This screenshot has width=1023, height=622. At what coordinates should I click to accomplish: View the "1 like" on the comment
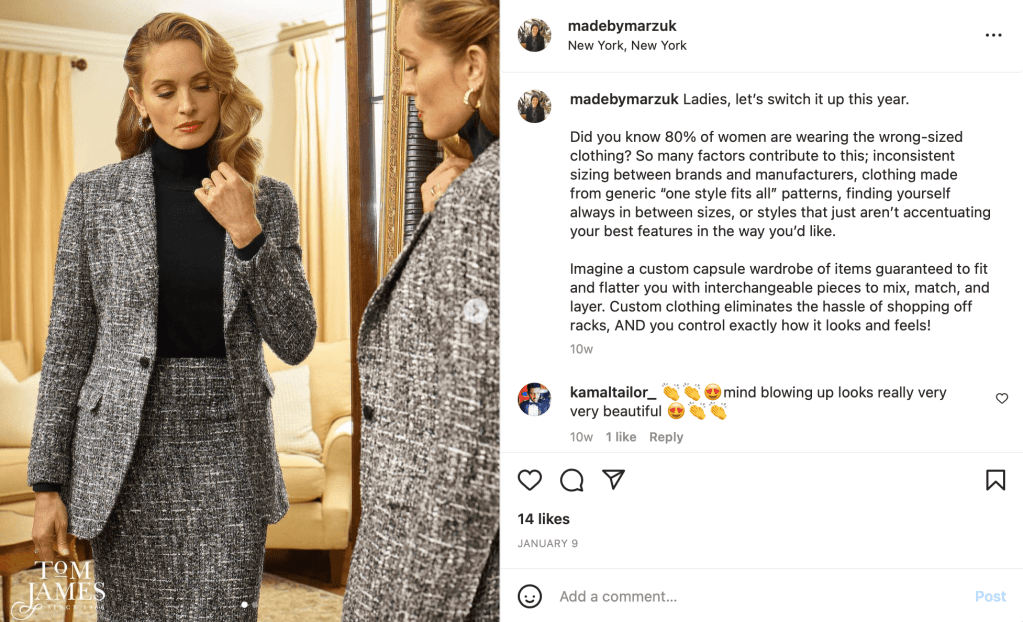tap(621, 437)
